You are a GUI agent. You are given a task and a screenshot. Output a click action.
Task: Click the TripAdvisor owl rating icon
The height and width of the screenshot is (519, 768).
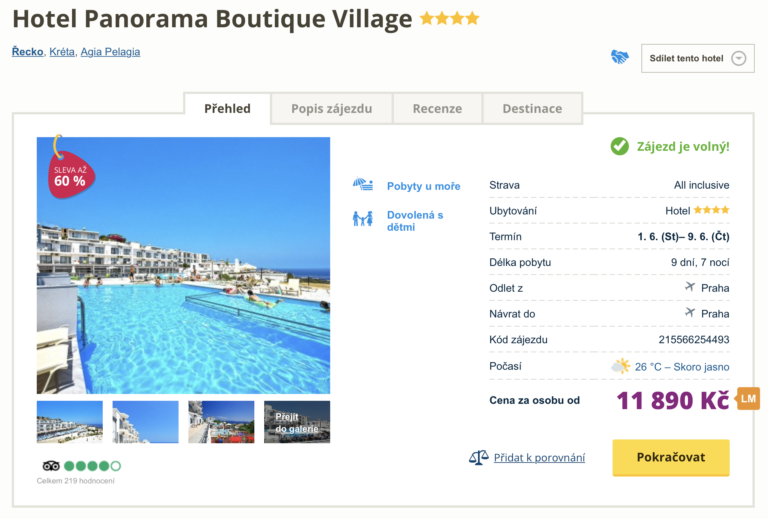click(x=51, y=466)
